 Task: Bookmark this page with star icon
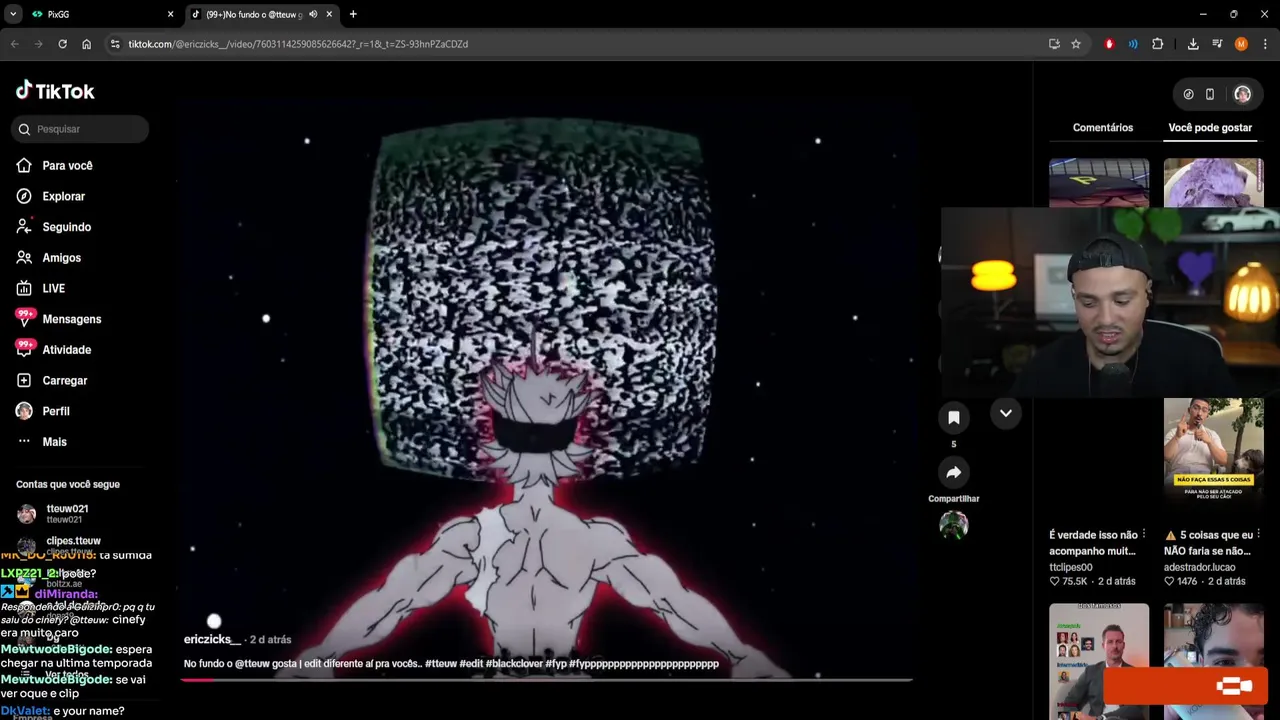[1076, 44]
